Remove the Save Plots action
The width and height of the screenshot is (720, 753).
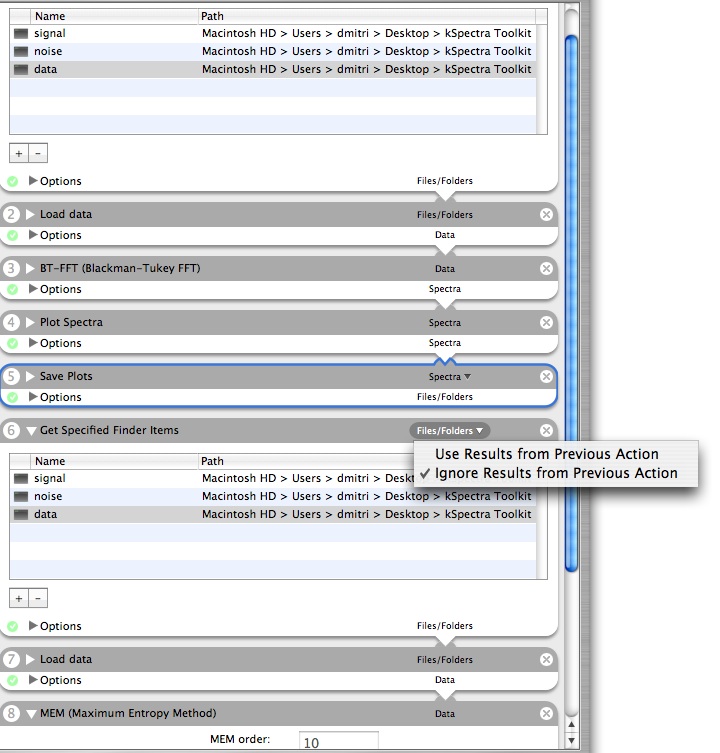click(546, 376)
